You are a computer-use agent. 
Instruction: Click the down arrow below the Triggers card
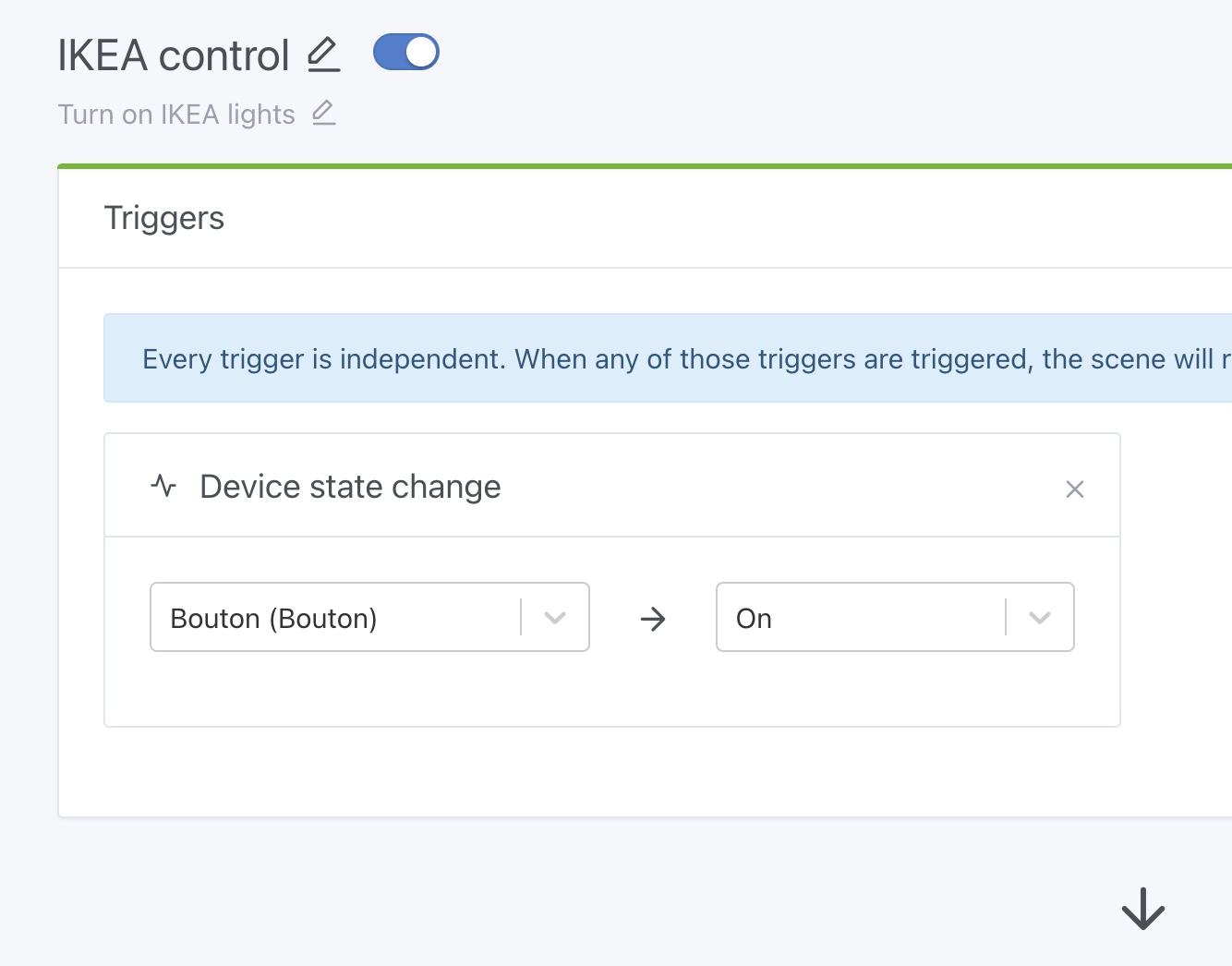click(1142, 909)
